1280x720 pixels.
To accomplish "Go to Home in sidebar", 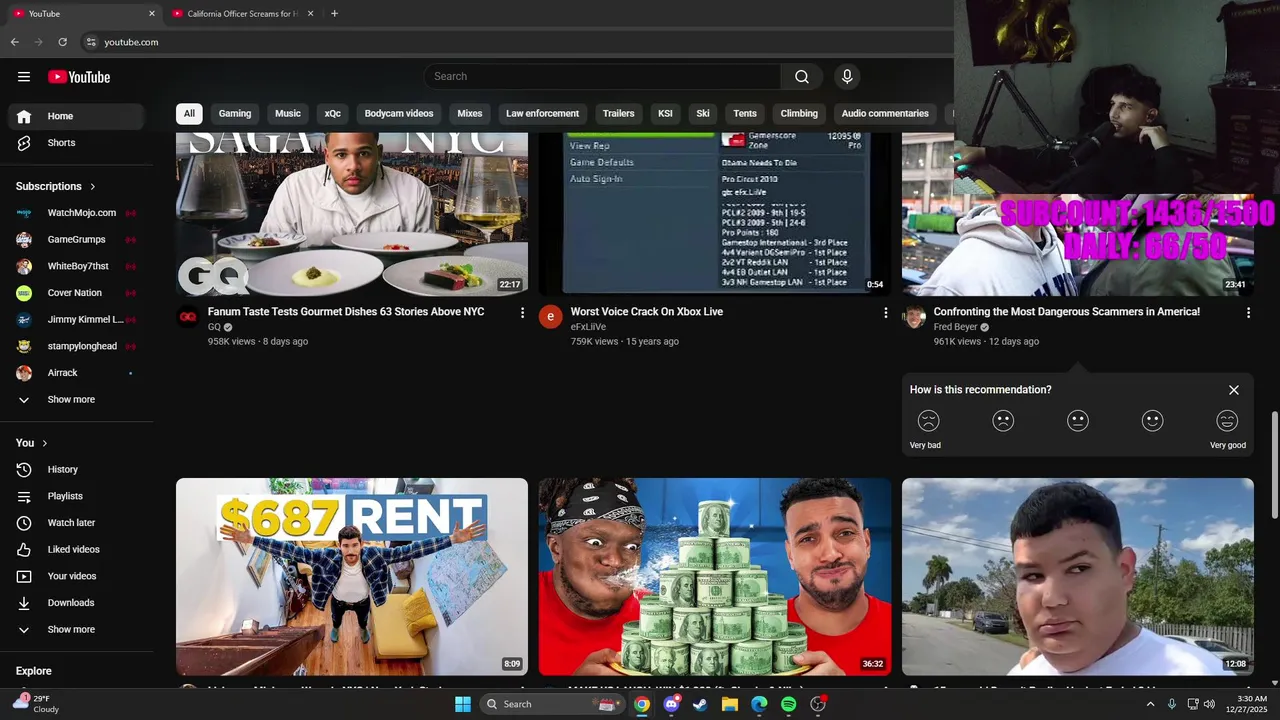I will 77,116.
